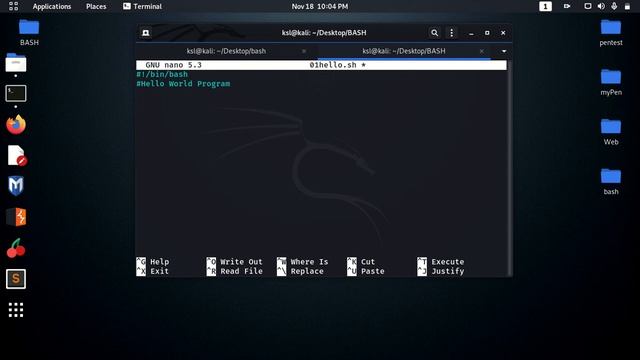
Task: Click the 01hello.sh filename in nano title bar
Action: pos(333,65)
